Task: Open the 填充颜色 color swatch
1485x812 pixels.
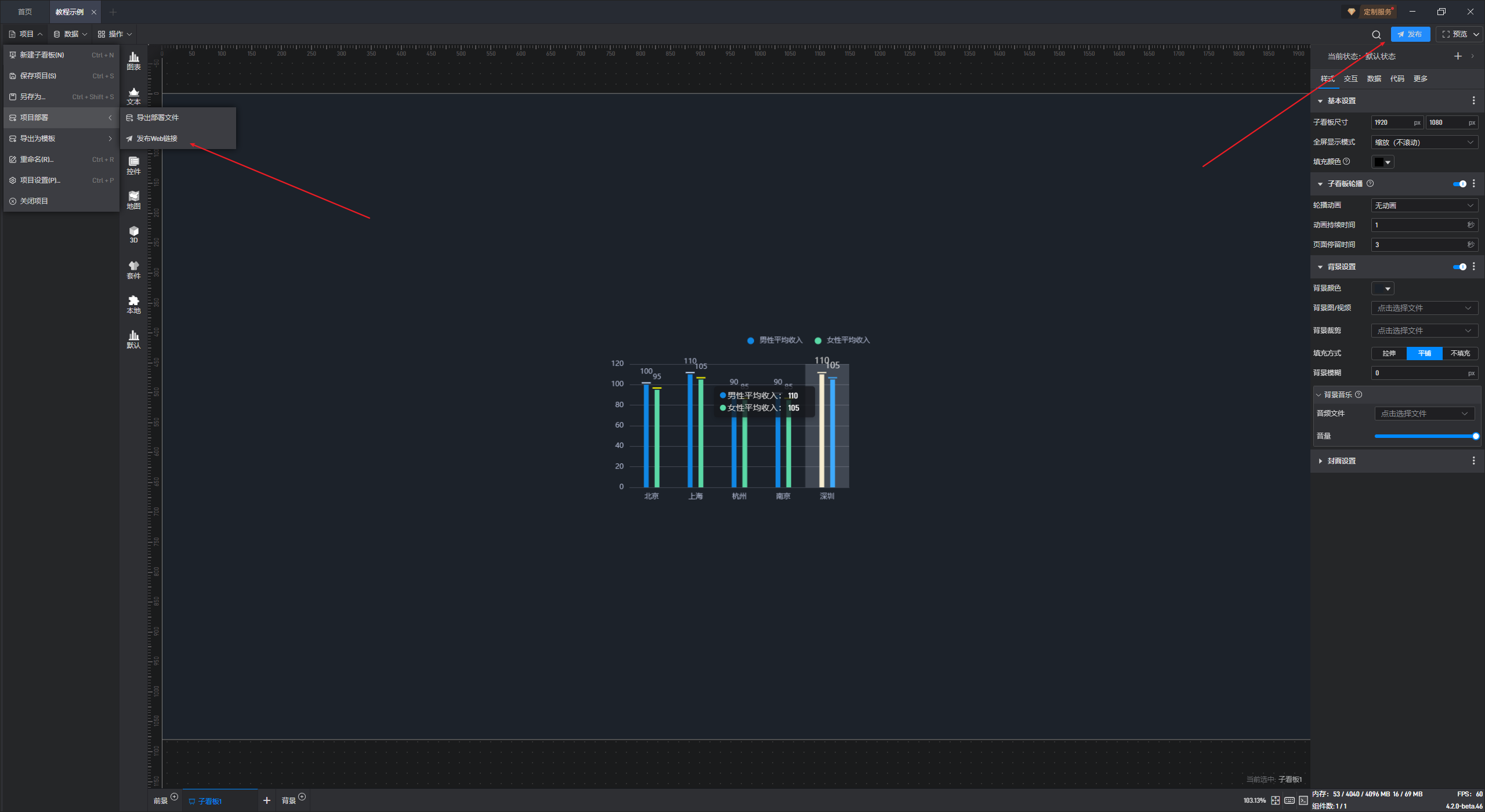Action: (1382, 162)
